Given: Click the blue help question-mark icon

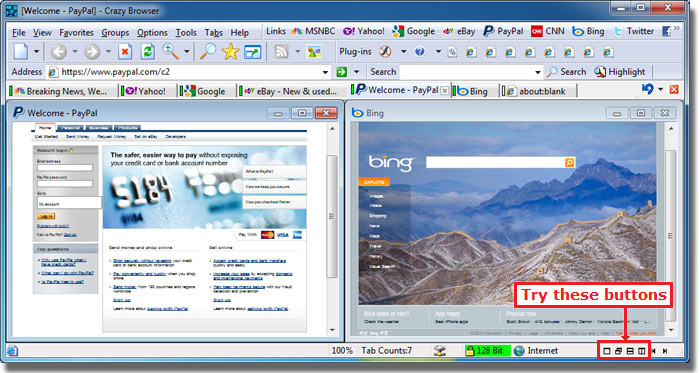Looking at the screenshot, I should click(420, 52).
